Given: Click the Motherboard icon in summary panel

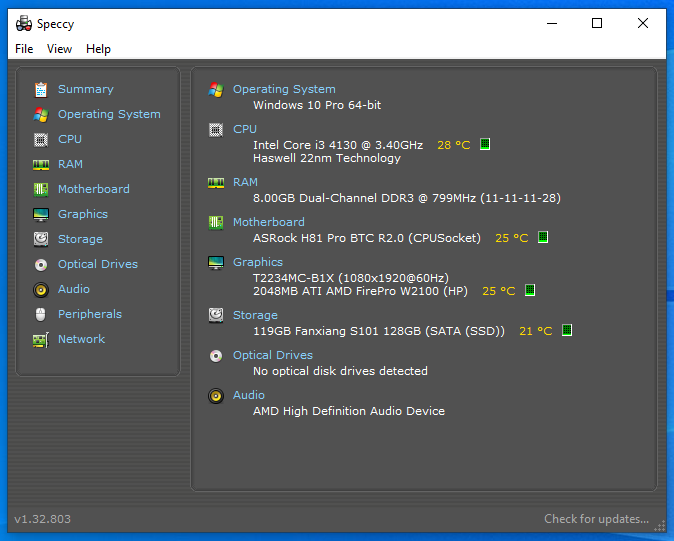Looking at the screenshot, I should pos(216,222).
